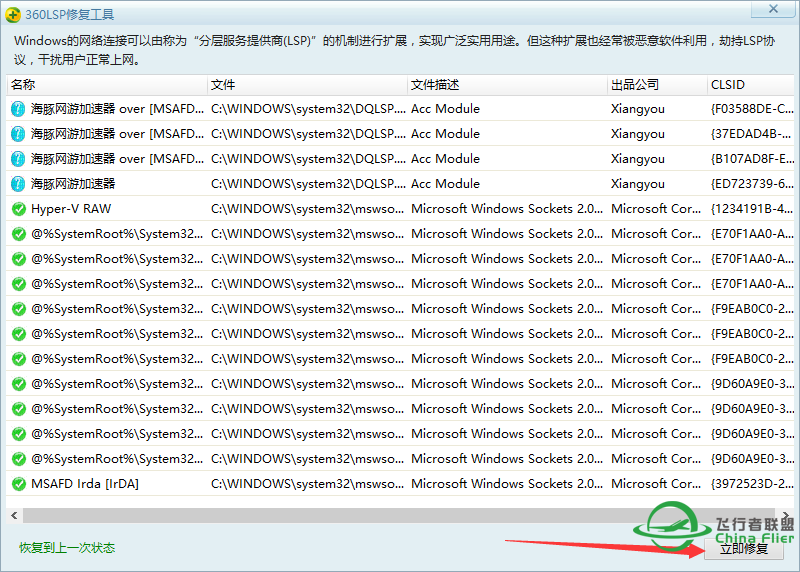Click the blue question icon of the F03588DE row

(18, 109)
